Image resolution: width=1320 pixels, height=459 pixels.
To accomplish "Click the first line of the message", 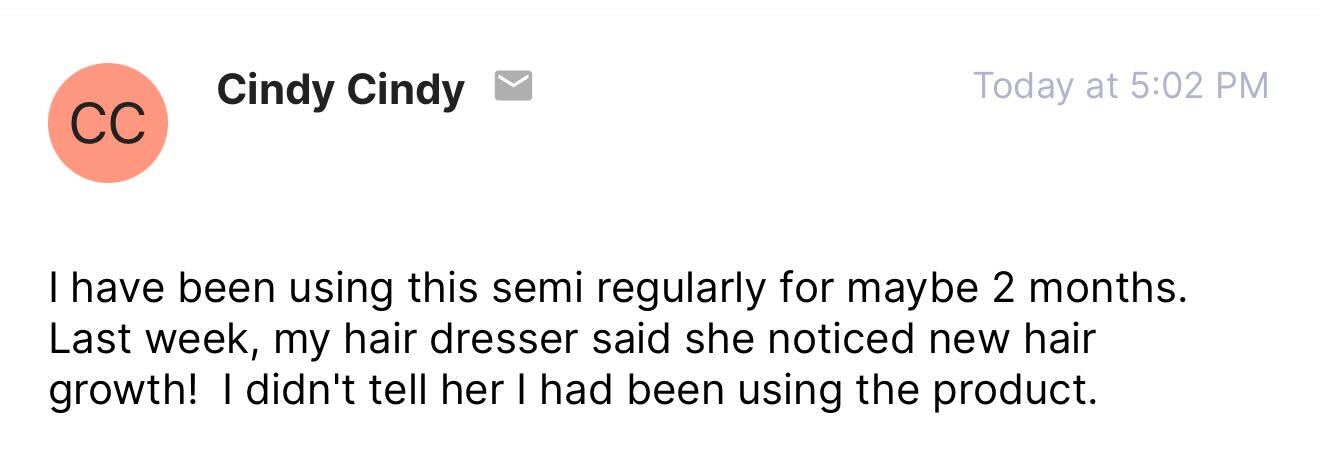I will click(618, 290).
